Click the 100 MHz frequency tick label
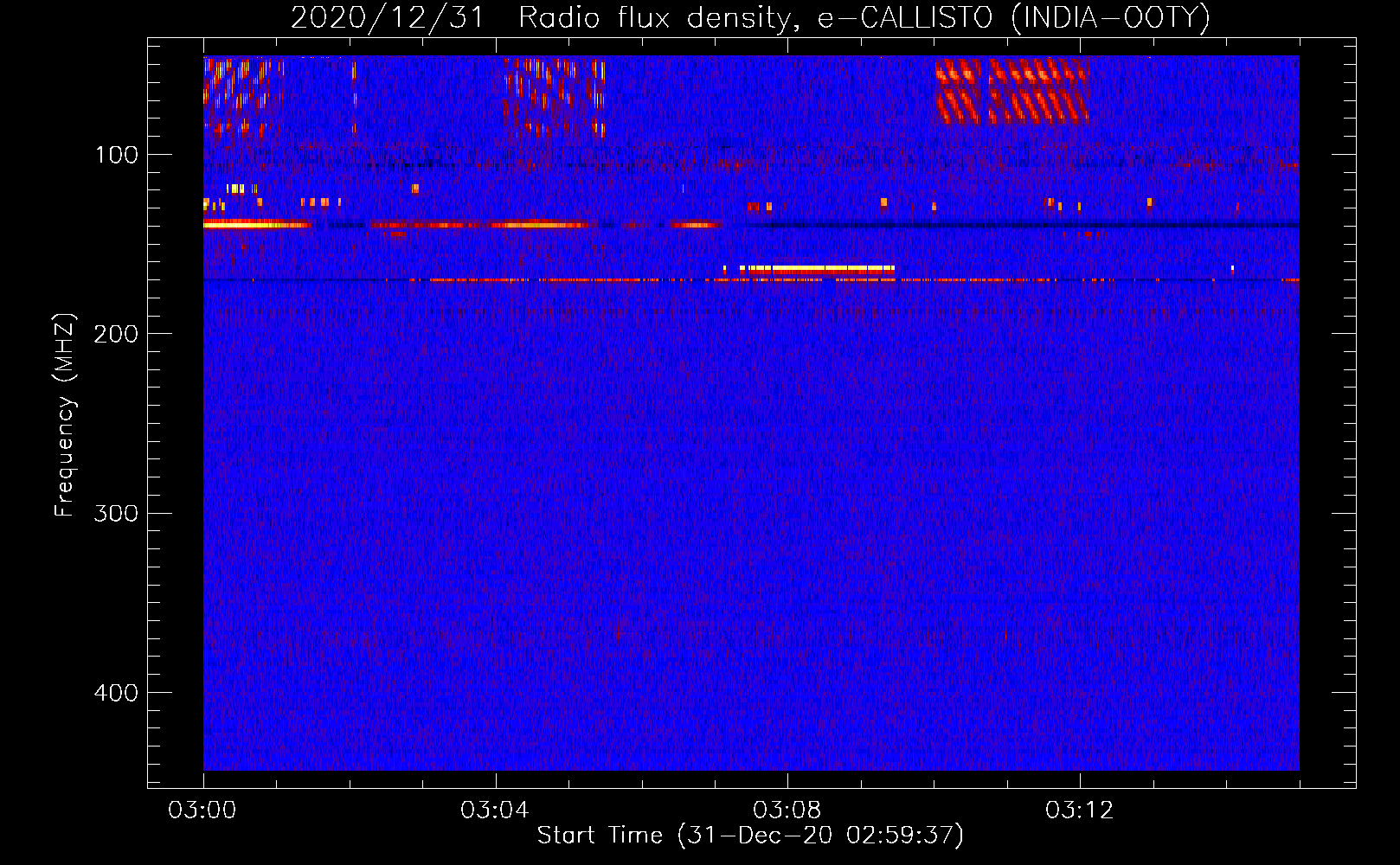Screen dimensions: 1400x865 coord(117,155)
